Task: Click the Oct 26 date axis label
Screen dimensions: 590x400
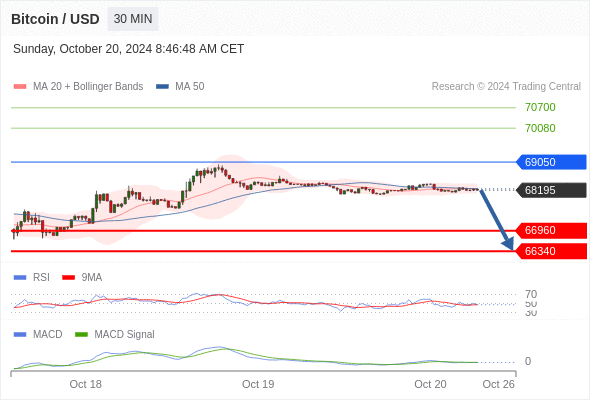Action: pos(498,384)
